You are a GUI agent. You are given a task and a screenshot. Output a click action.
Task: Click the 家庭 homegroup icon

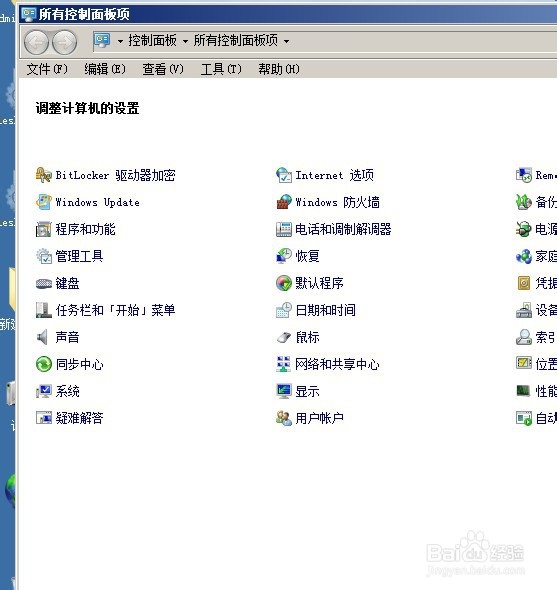[x=524, y=256]
